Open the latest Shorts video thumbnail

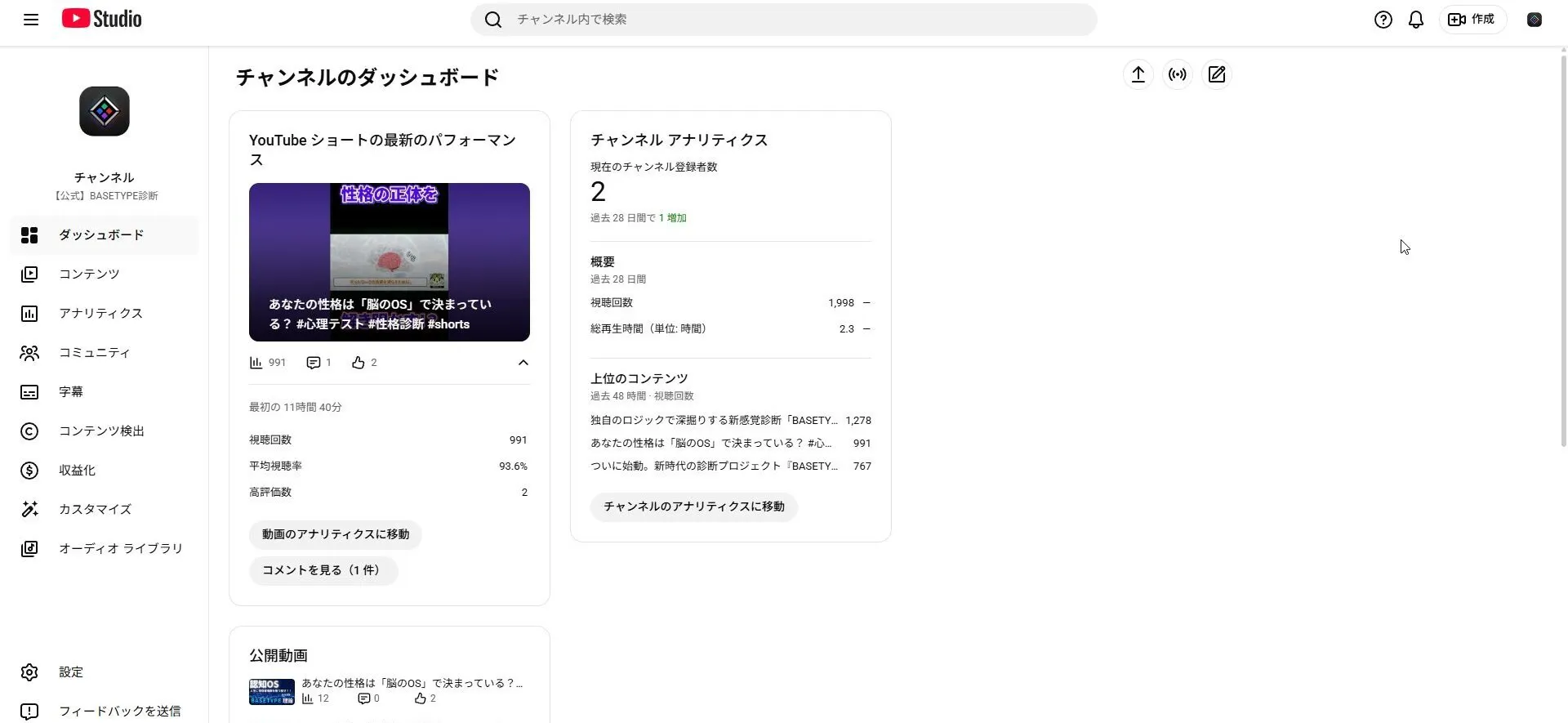389,261
